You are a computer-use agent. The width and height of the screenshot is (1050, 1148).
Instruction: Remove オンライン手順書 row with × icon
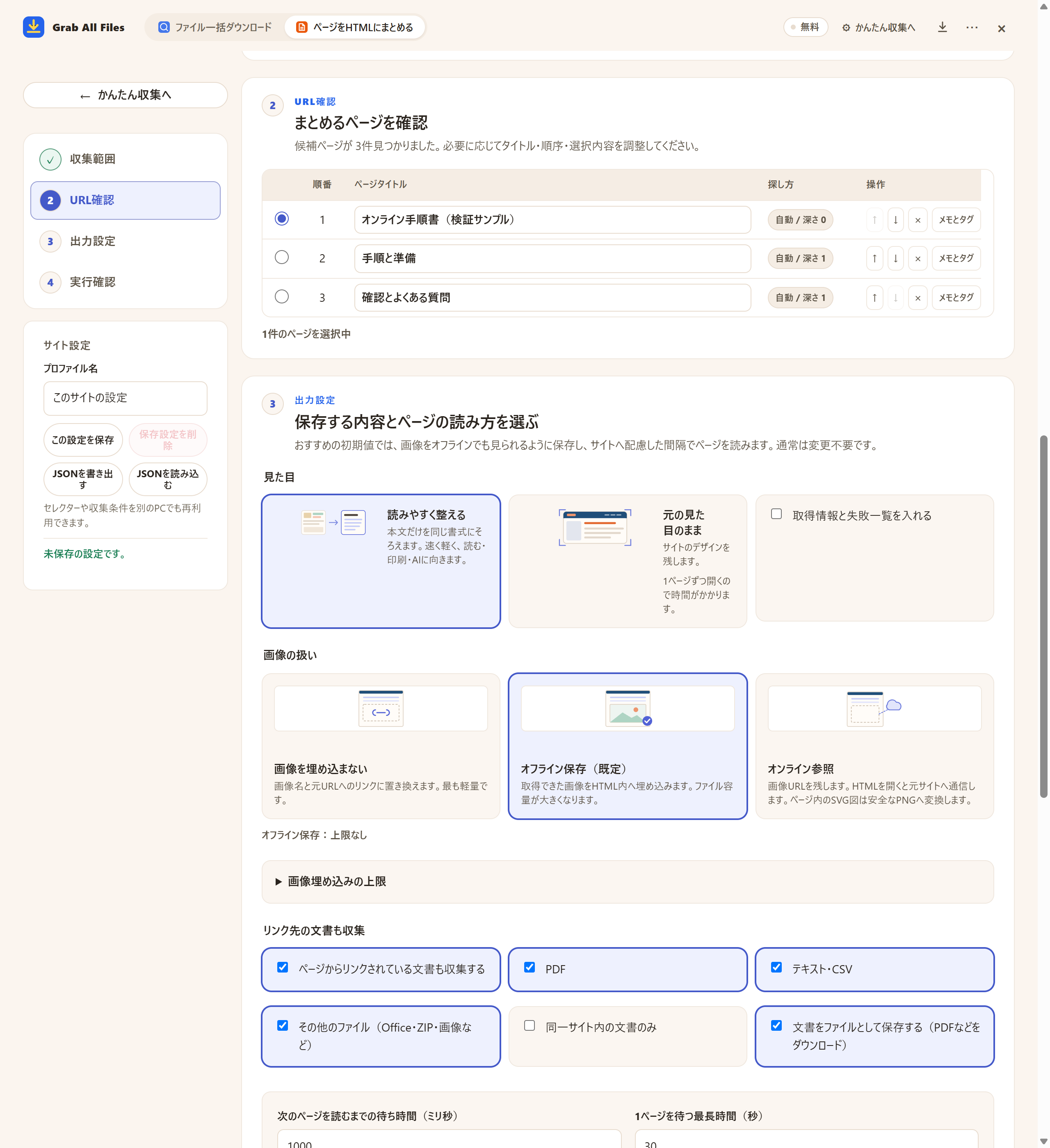[x=918, y=220]
